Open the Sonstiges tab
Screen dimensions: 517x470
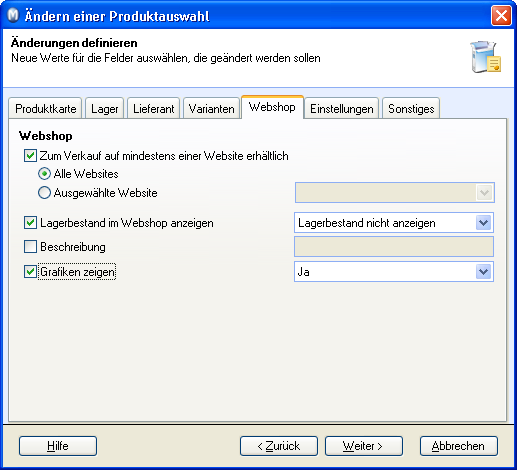point(411,108)
